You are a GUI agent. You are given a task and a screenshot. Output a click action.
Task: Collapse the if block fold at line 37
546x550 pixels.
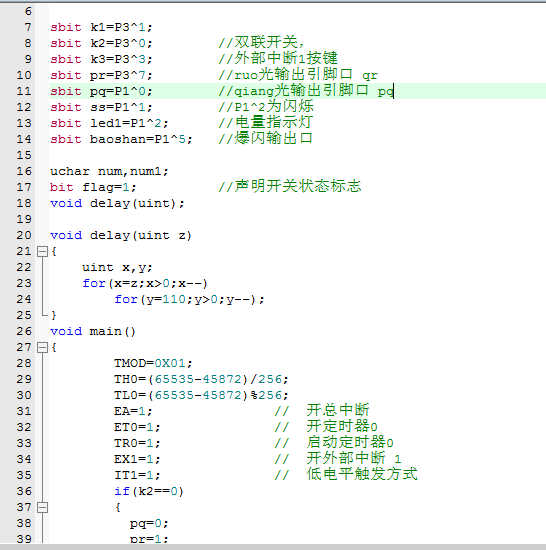(x=42, y=507)
